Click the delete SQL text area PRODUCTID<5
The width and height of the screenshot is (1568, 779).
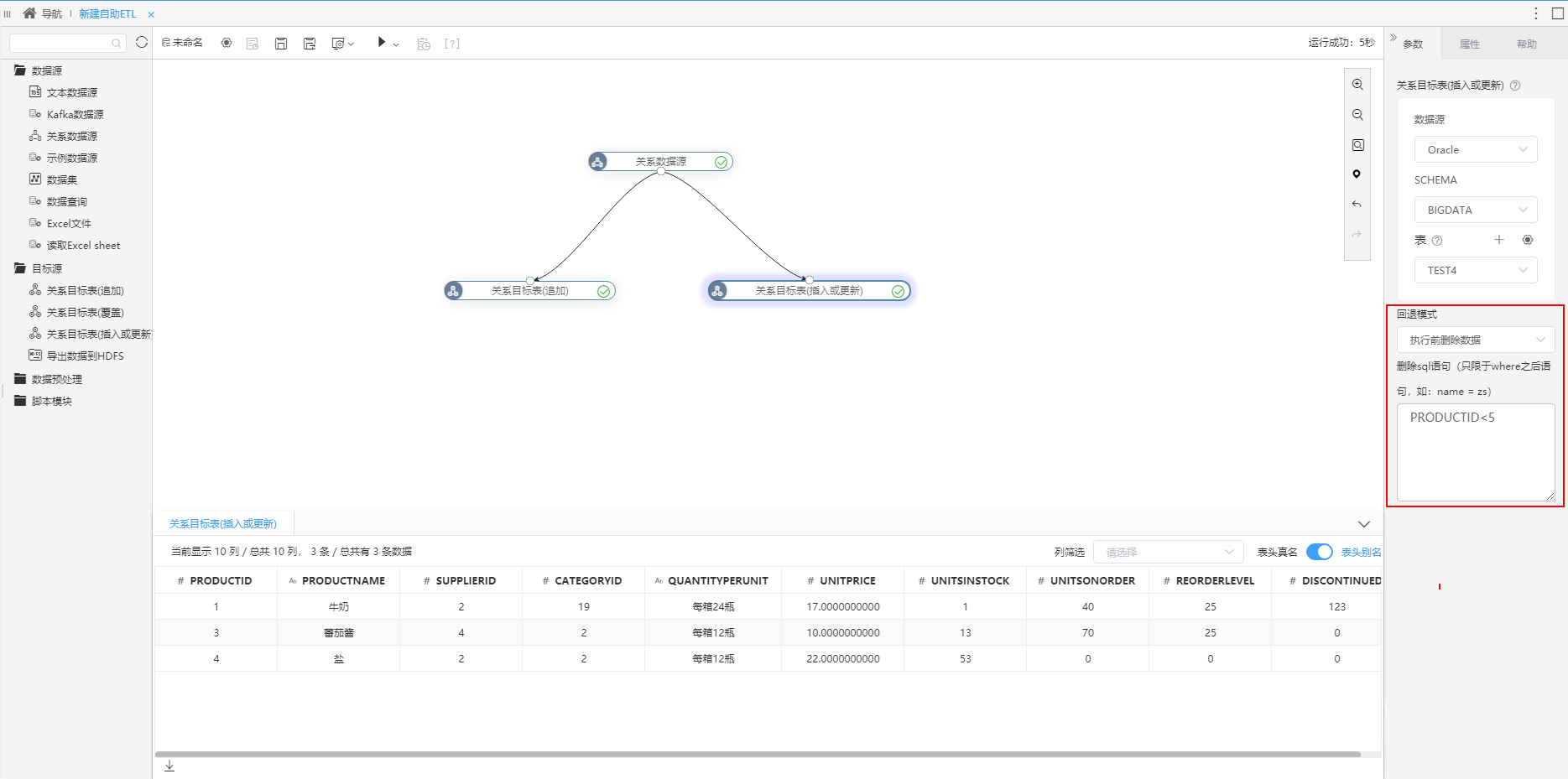coord(1476,453)
